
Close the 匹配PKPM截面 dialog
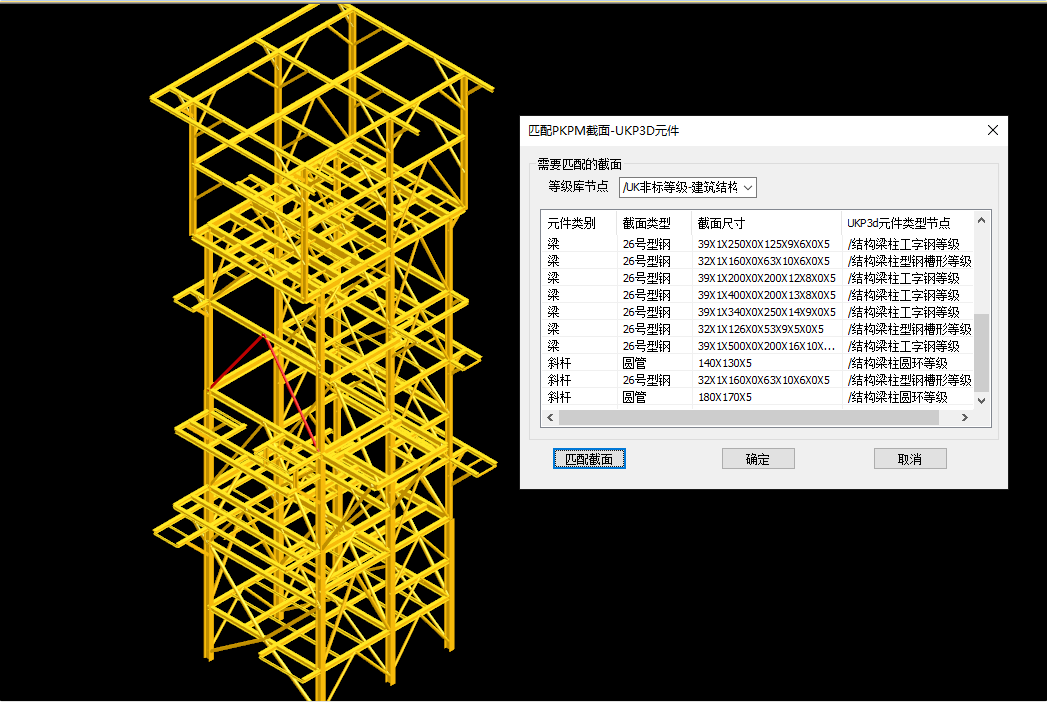pyautogui.click(x=992, y=130)
